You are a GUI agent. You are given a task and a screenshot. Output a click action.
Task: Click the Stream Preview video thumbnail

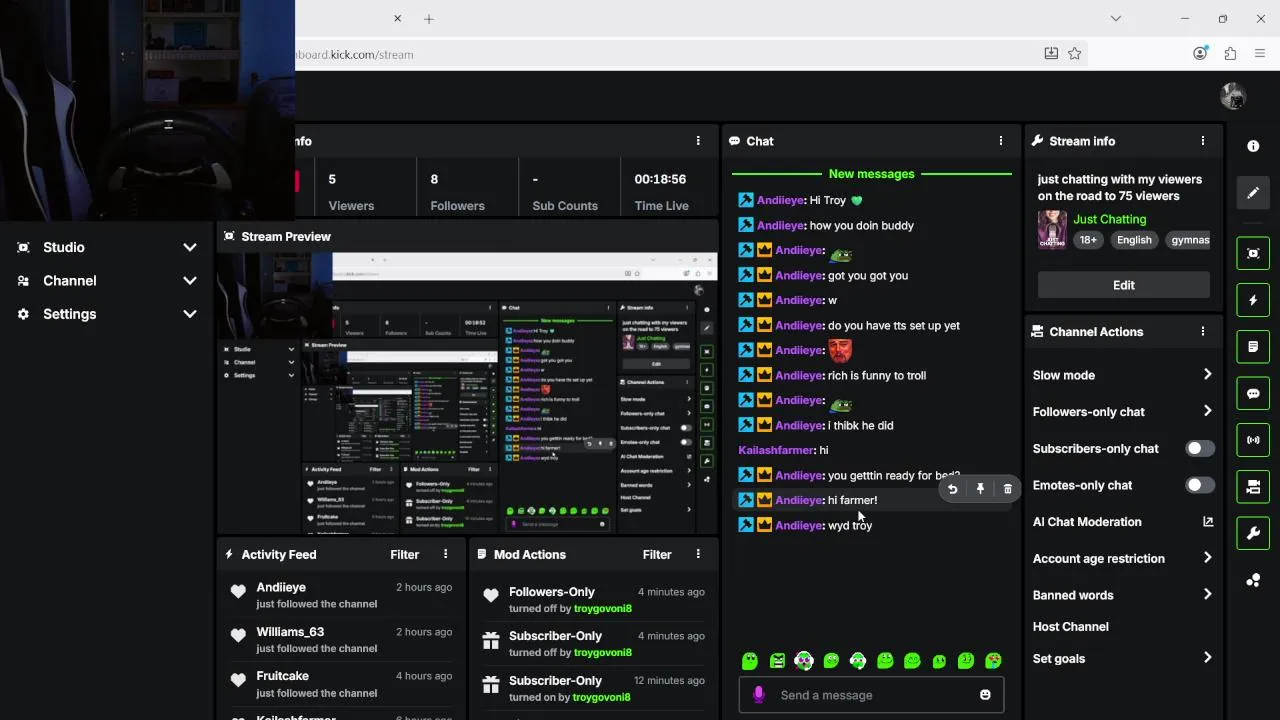pyautogui.click(x=468, y=394)
